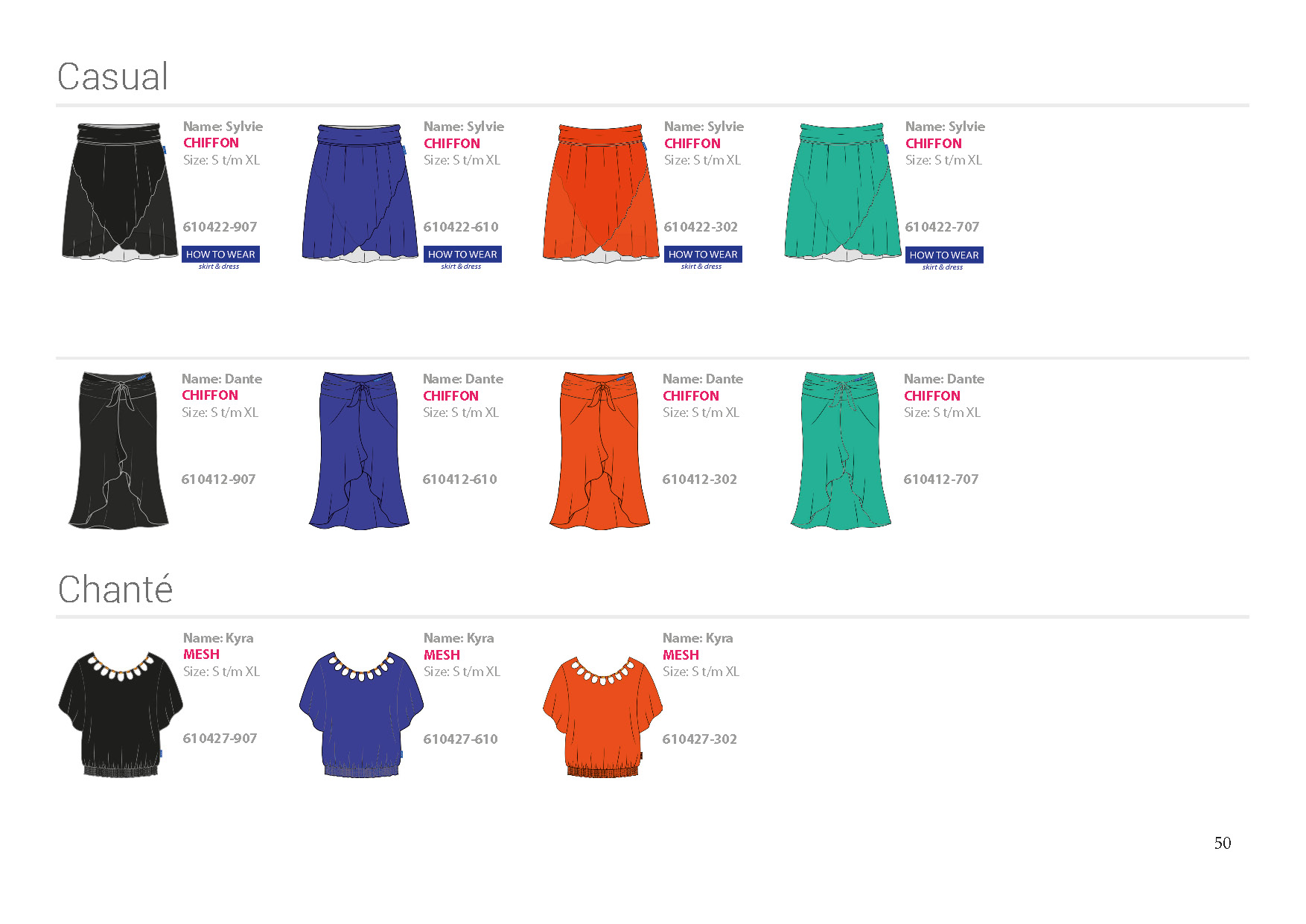
Task: Click the Chanté section heading
Action: tap(115, 589)
